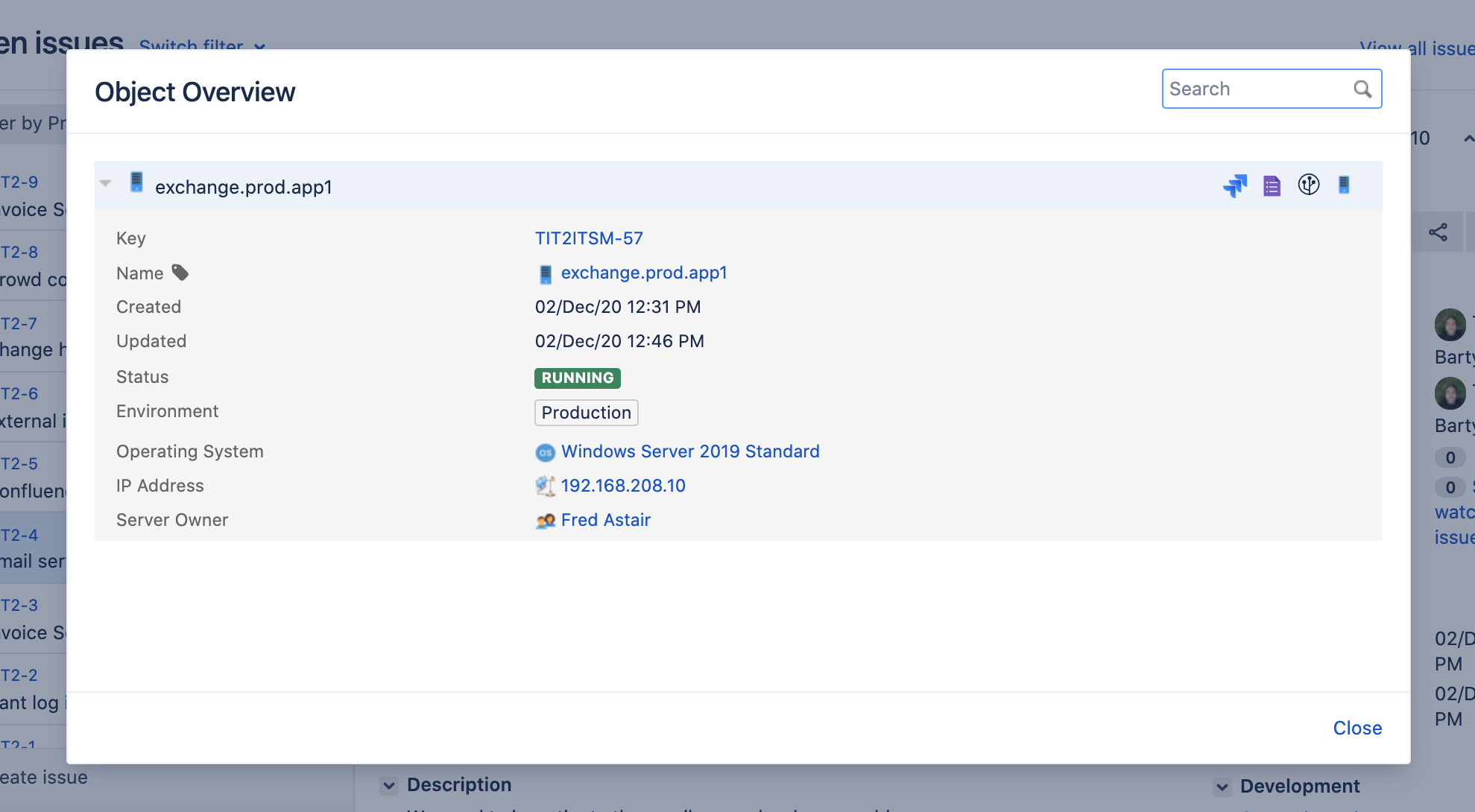Click the magnifier icon in Search
The image size is (1475, 812).
pos(1362,89)
